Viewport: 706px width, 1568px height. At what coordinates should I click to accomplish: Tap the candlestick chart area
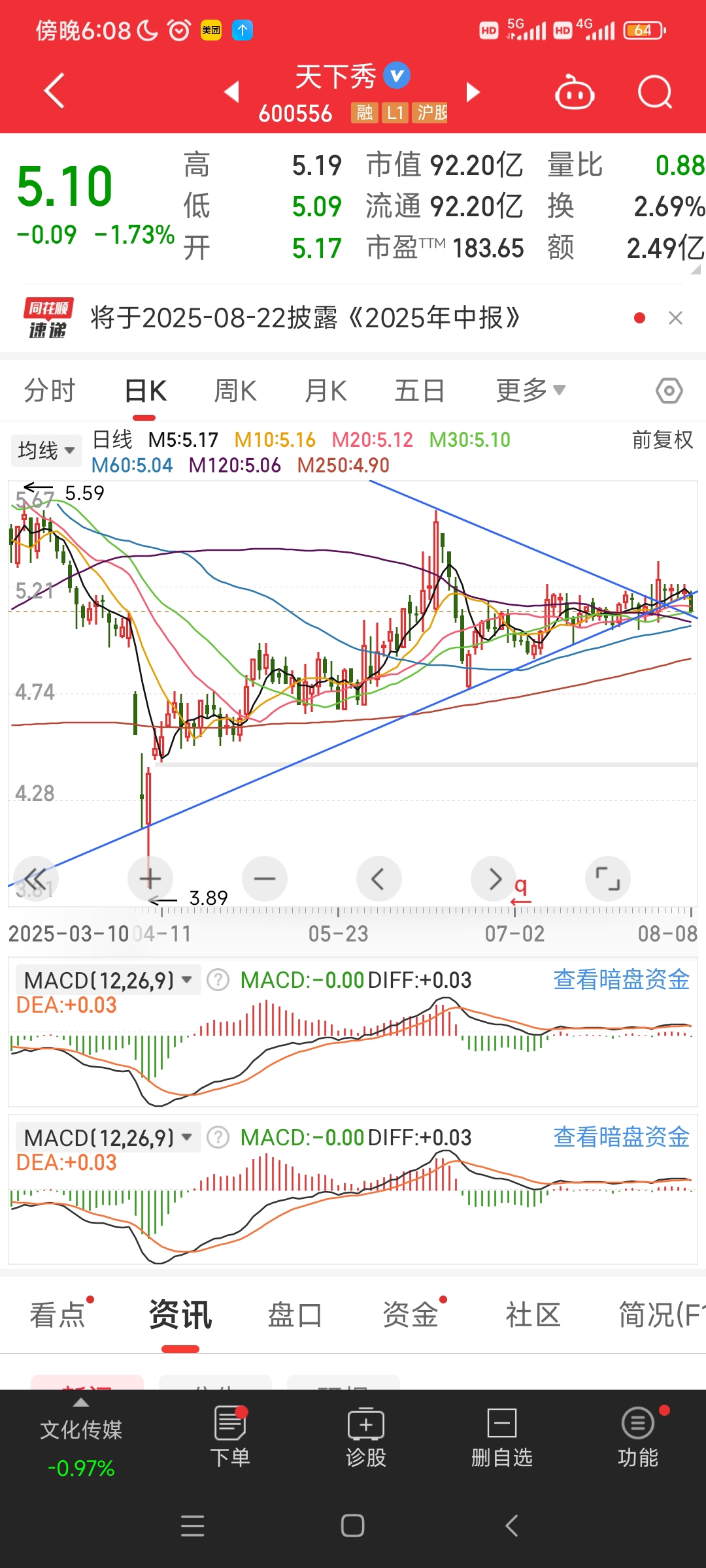(353, 693)
